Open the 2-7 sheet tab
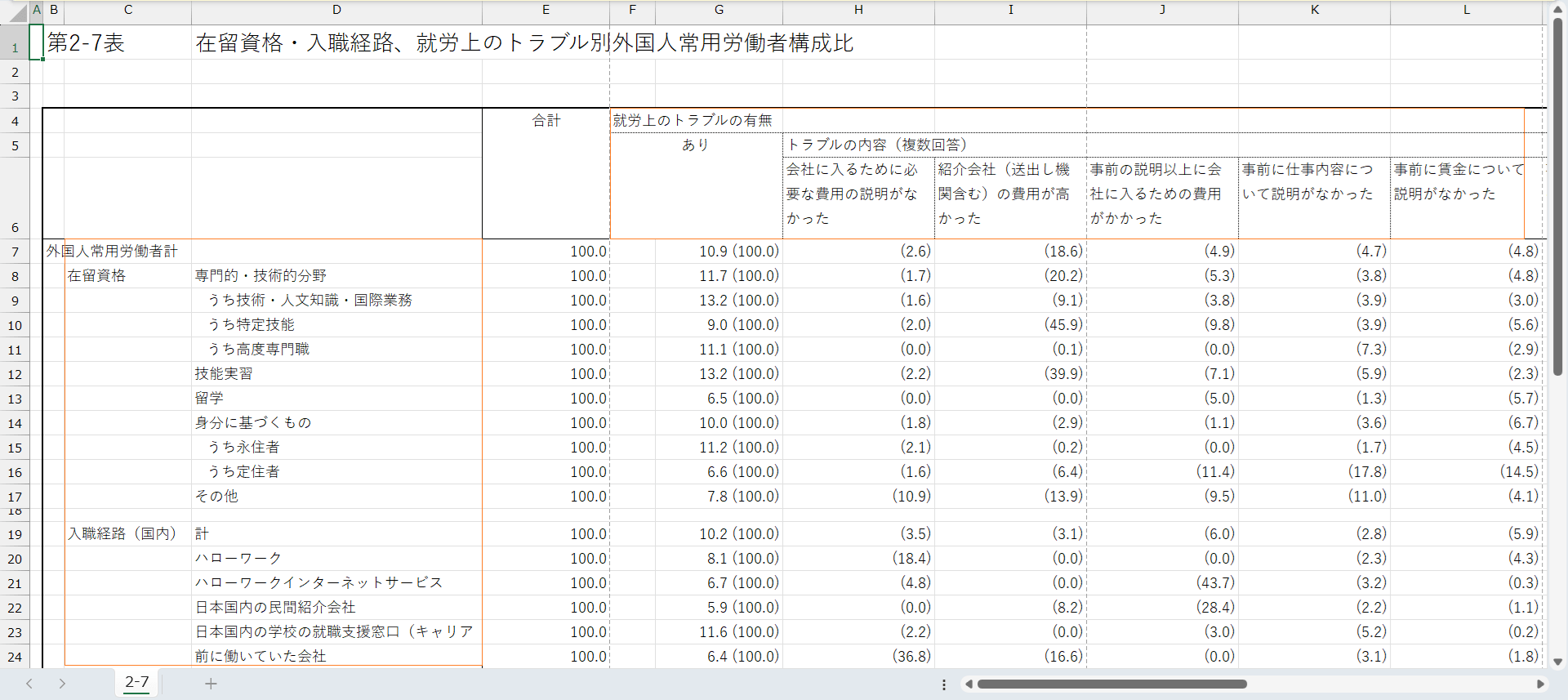This screenshot has width=1568, height=700. (x=137, y=683)
